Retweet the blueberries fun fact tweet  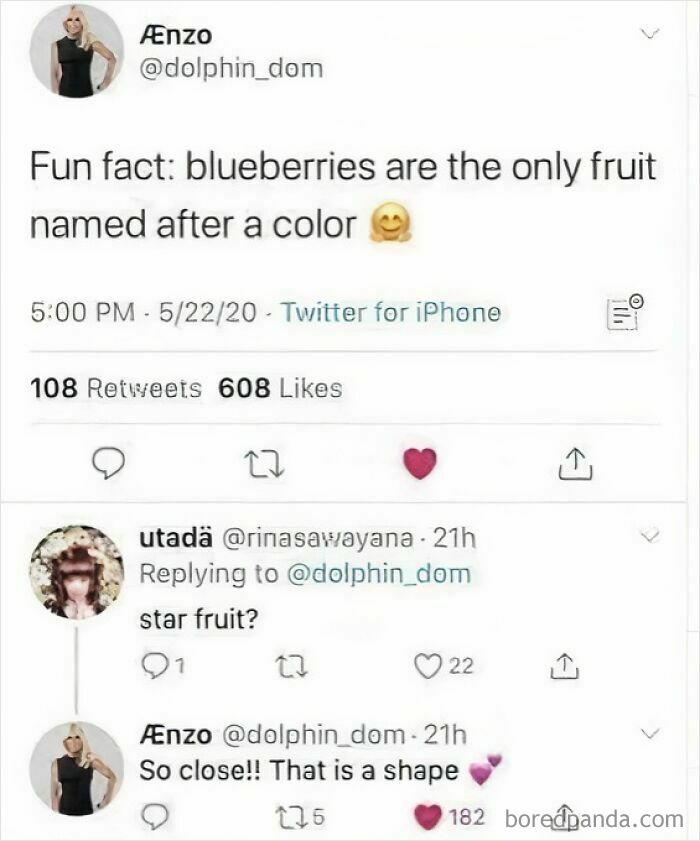pyautogui.click(x=265, y=463)
